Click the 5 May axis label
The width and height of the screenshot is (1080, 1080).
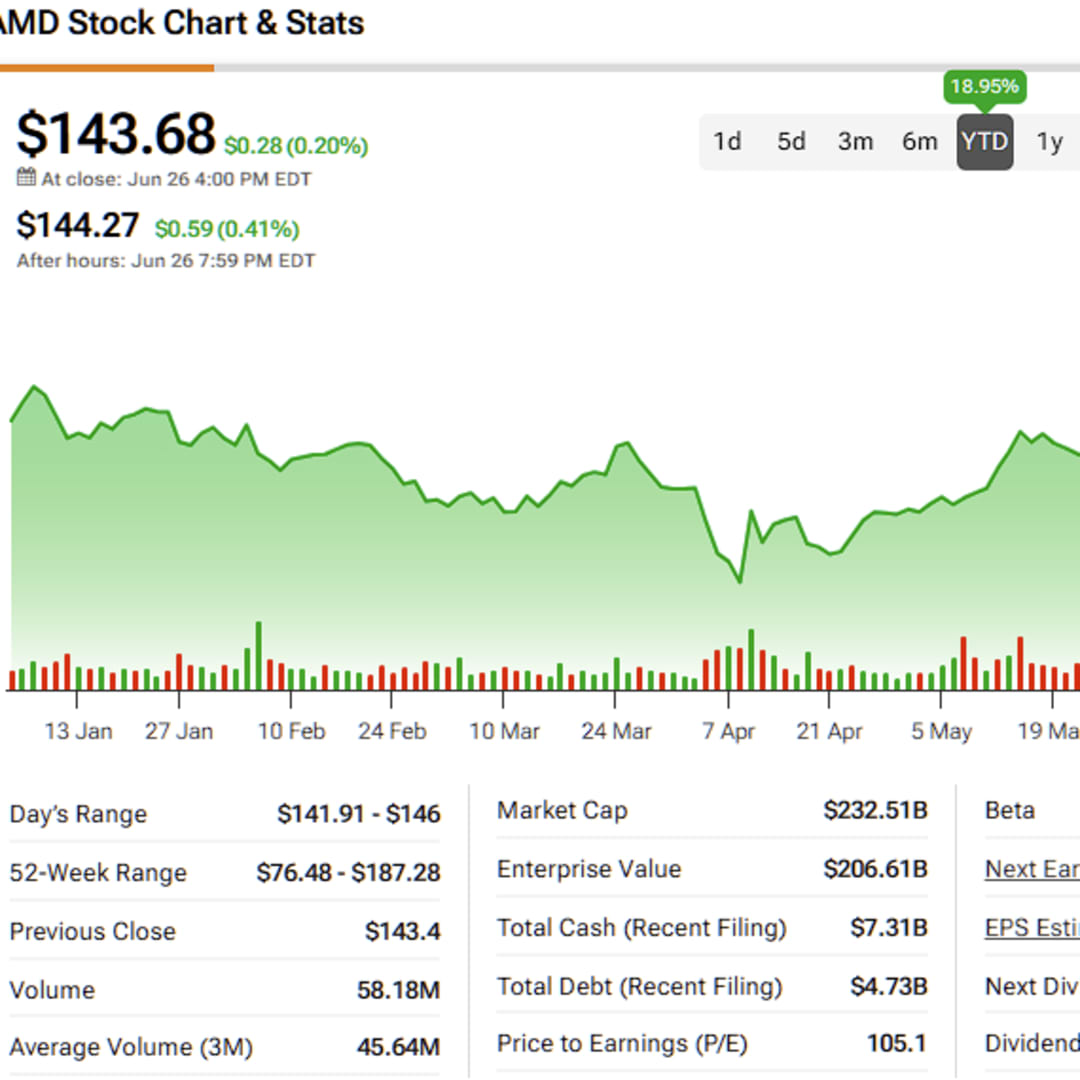point(941,731)
